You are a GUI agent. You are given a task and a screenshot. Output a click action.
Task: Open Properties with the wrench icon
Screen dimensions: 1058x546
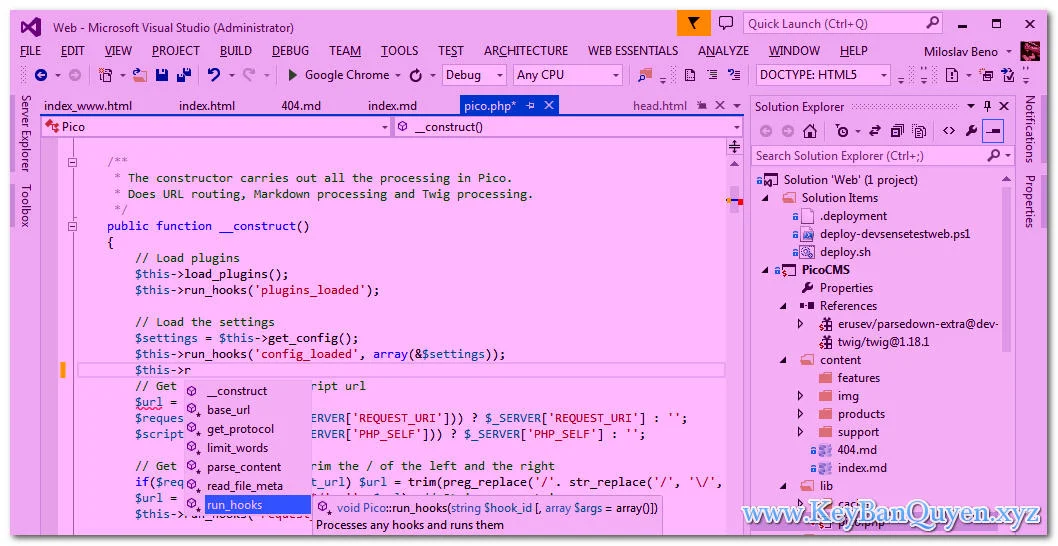971,131
